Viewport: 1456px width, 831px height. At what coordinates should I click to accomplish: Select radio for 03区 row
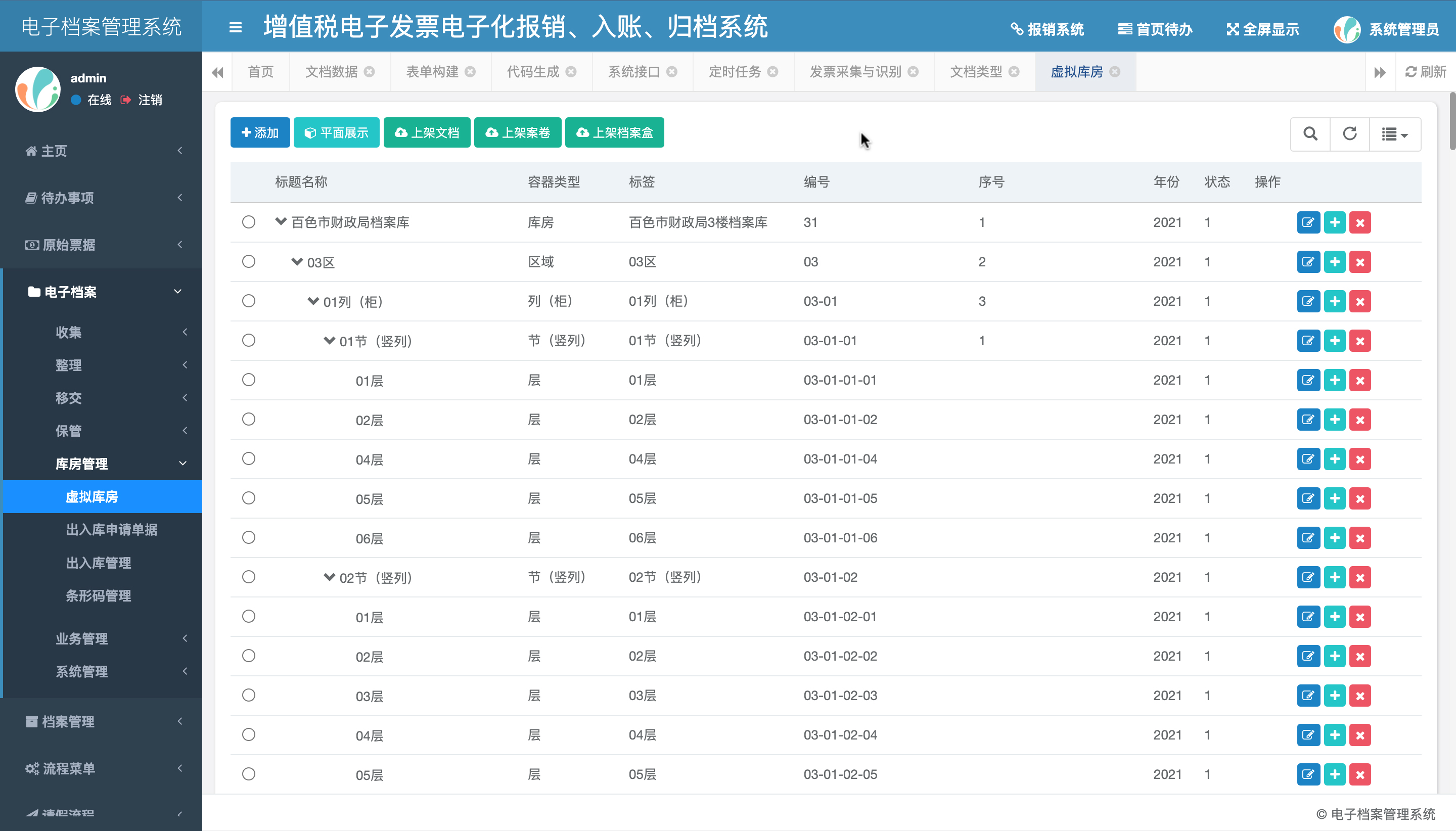point(248,261)
